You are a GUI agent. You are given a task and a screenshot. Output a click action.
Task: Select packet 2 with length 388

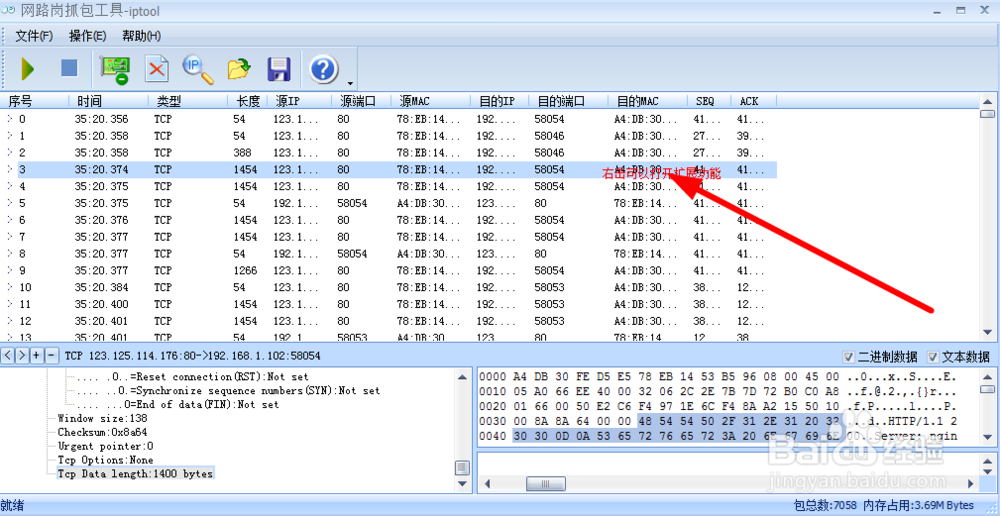click(x=242, y=152)
